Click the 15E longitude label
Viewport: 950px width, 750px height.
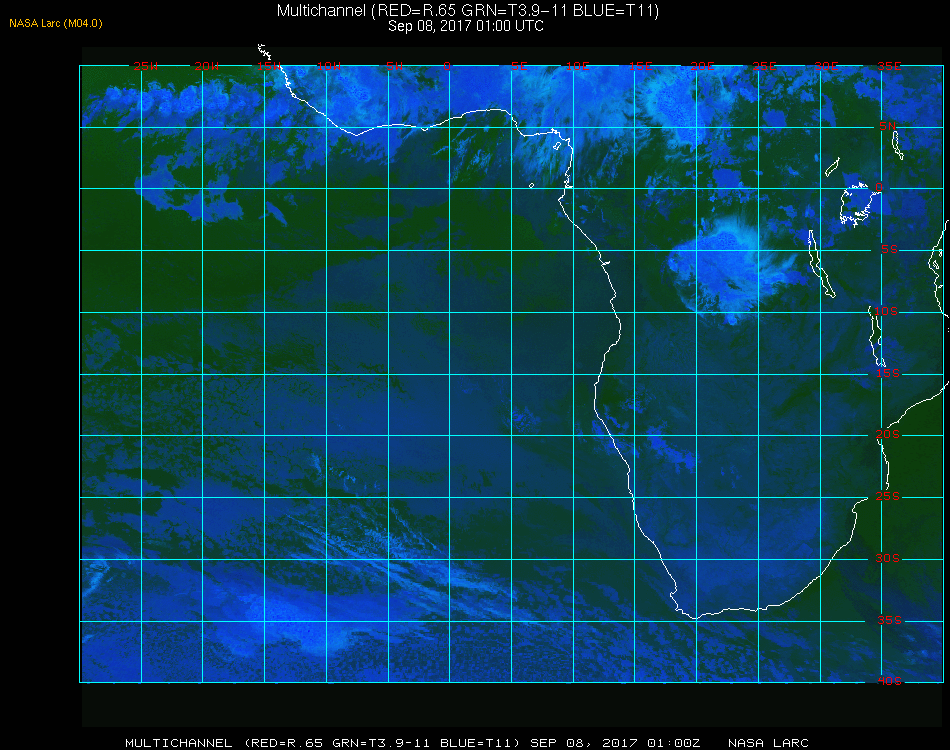point(640,66)
